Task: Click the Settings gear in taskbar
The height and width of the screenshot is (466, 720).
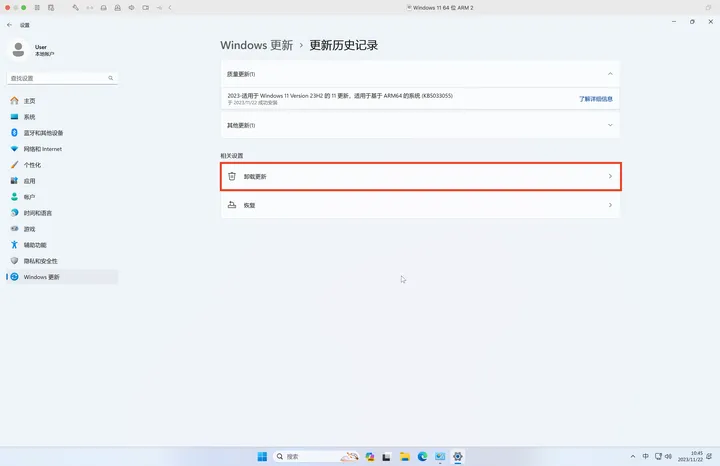Action: tap(458, 456)
